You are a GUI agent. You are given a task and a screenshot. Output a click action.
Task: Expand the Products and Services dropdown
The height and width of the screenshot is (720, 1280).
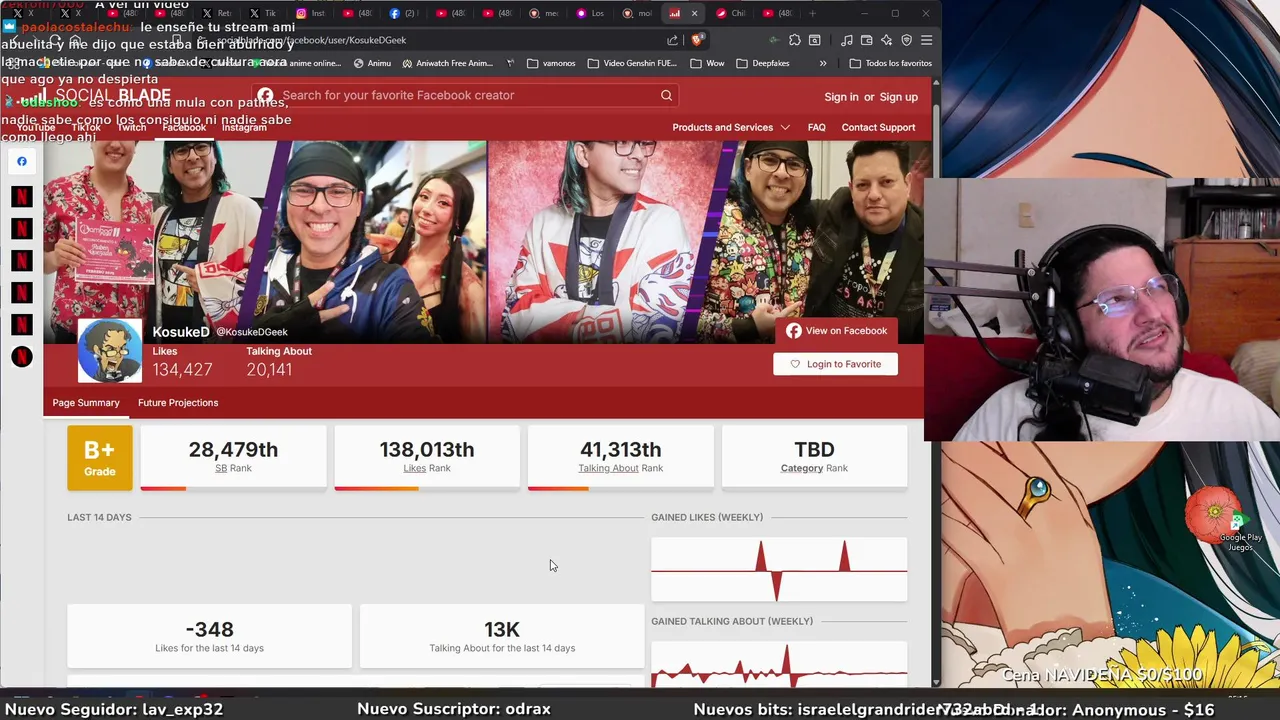(x=731, y=127)
